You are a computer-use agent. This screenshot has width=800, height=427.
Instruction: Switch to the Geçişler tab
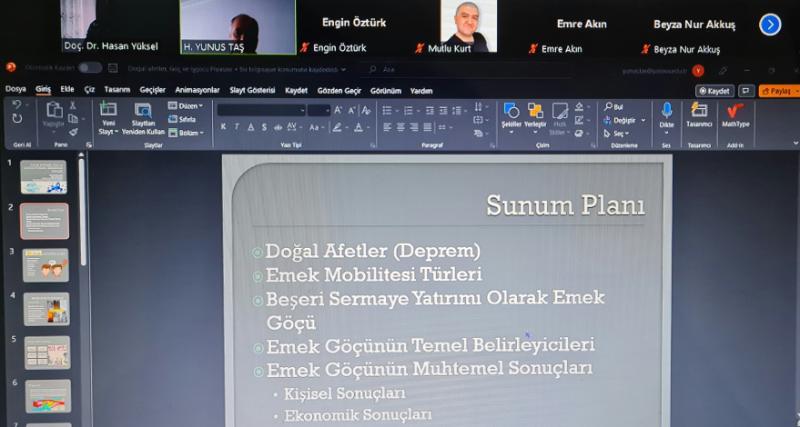point(153,90)
